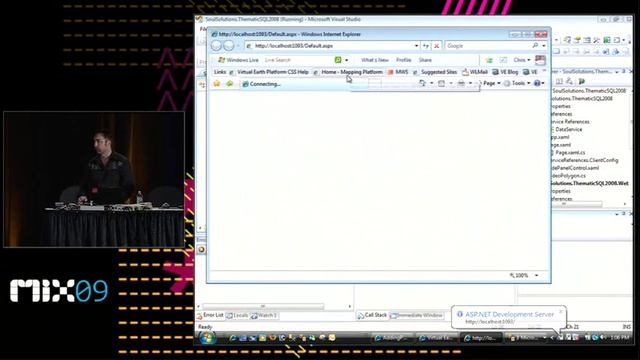The height and width of the screenshot is (360, 640).
Task: Open the Live Search options dropdown
Action: [x=347, y=60]
